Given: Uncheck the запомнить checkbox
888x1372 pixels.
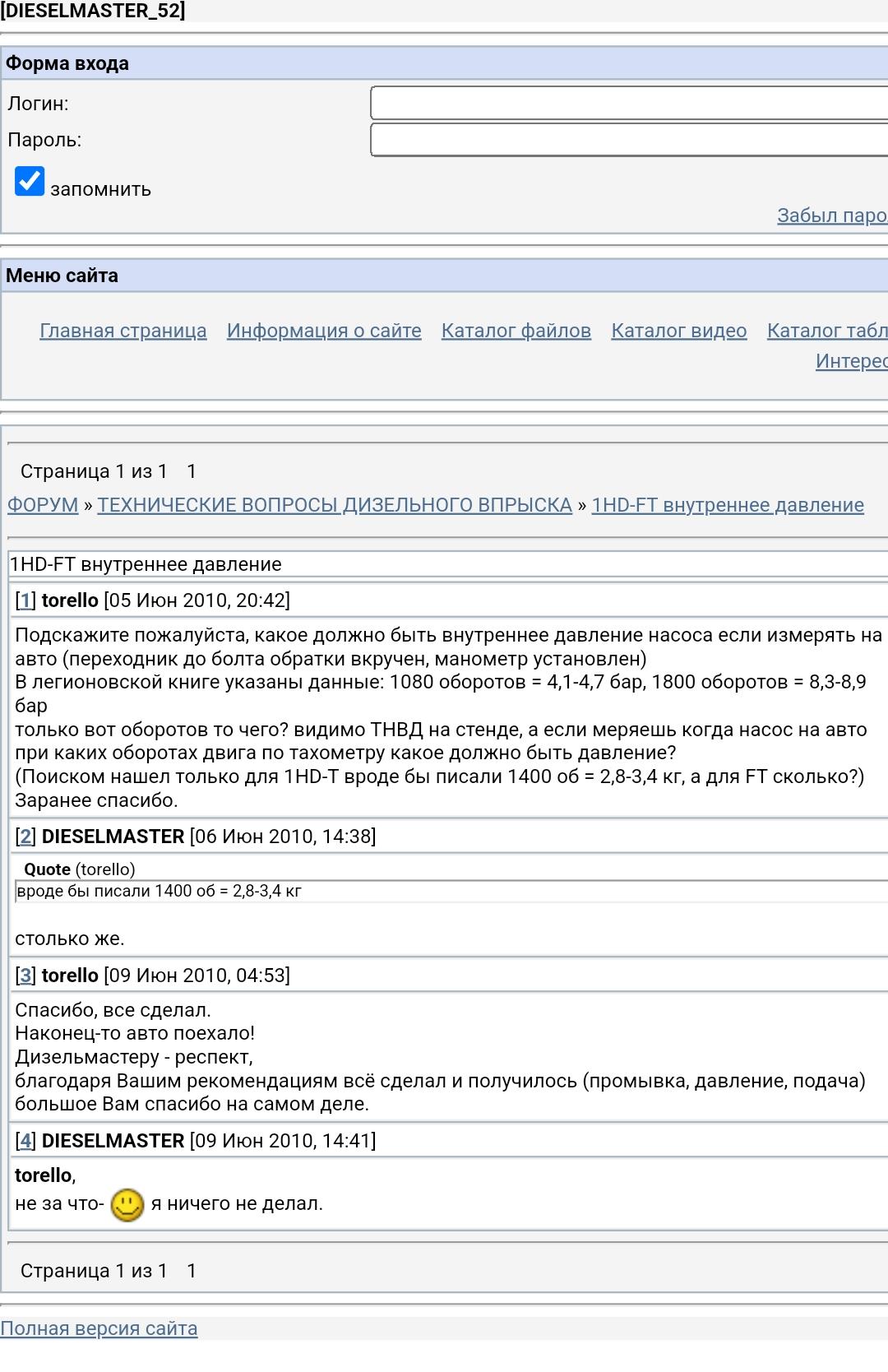Looking at the screenshot, I should coord(30,181).
